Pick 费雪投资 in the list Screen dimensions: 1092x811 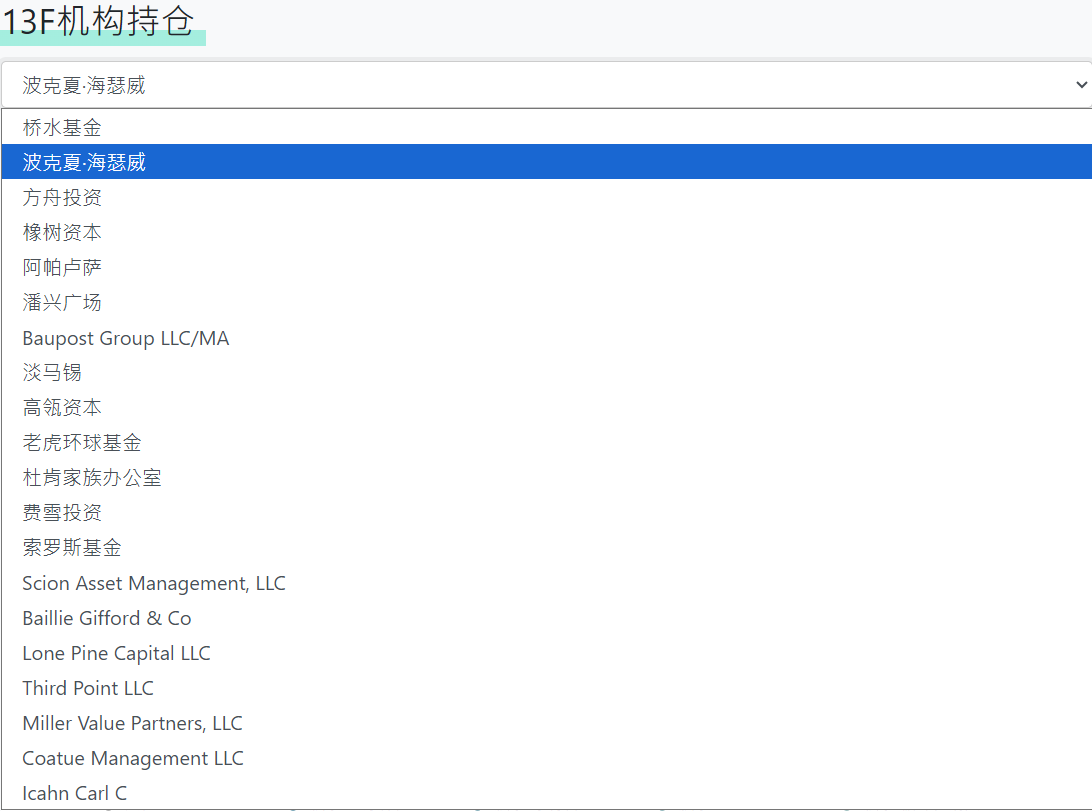pyautogui.click(x=62, y=512)
